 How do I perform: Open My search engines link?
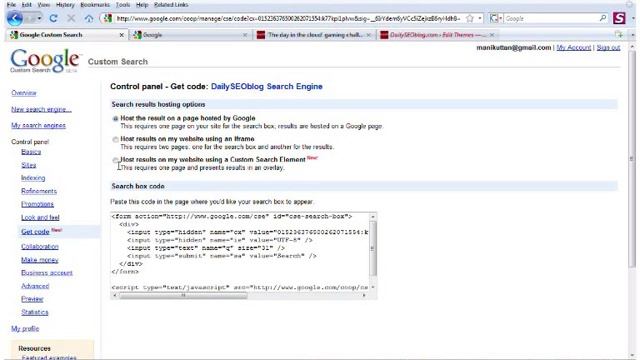[x=38, y=125]
